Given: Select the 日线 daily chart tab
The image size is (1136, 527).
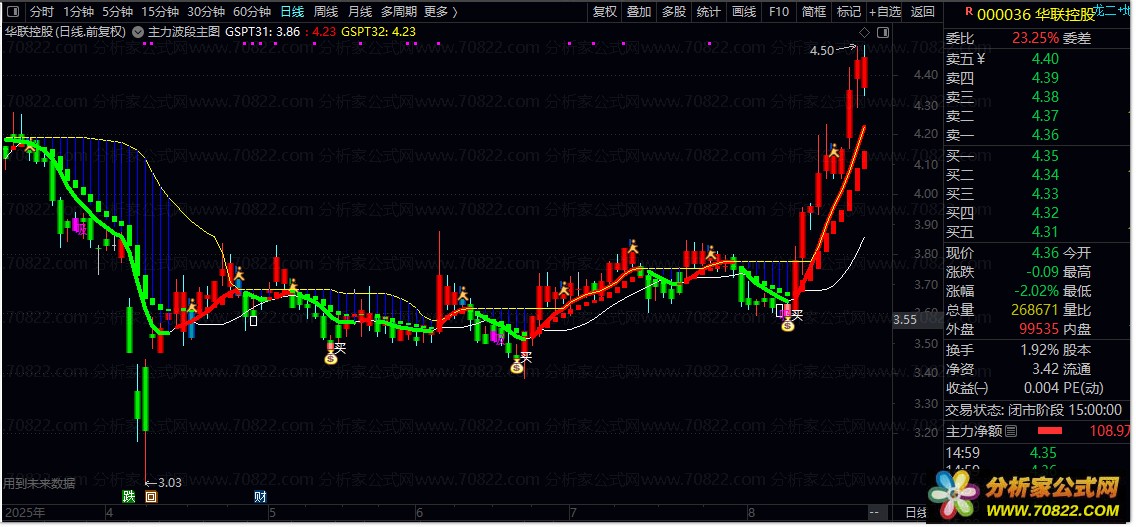Looking at the screenshot, I should (x=292, y=12).
